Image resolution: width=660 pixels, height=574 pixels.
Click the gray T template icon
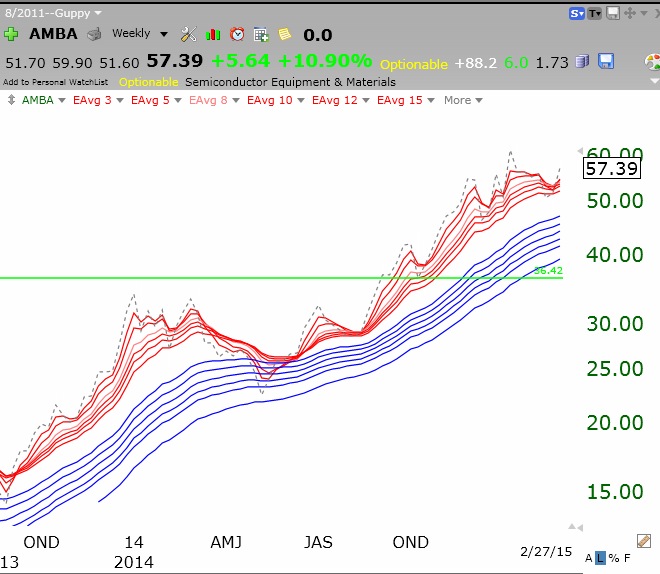[x=594, y=13]
